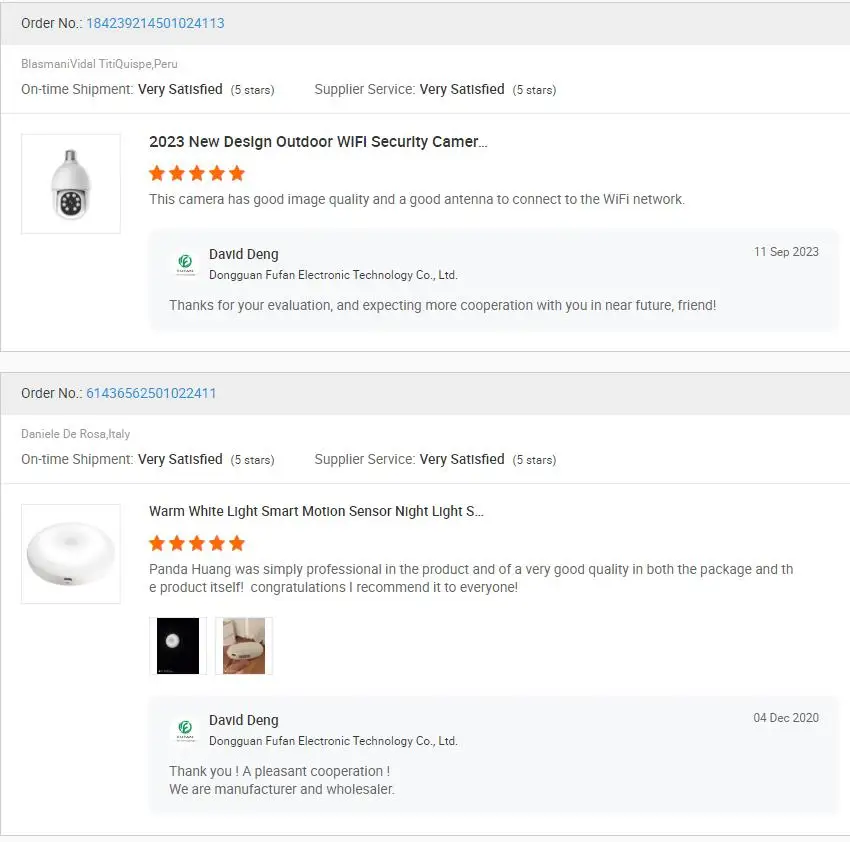The width and height of the screenshot is (850, 842).
Task: Click the white night light product thumbnail
Action: click(x=71, y=554)
